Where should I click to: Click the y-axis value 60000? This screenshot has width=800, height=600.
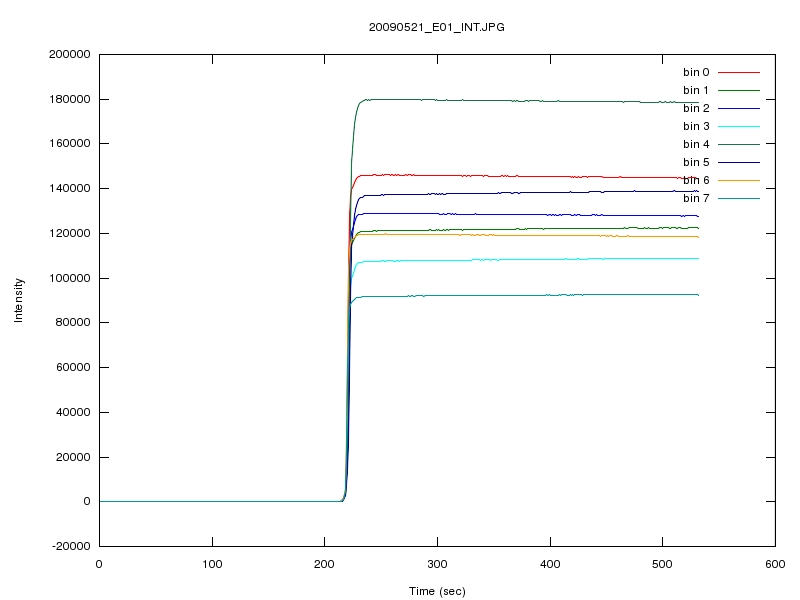pos(72,367)
